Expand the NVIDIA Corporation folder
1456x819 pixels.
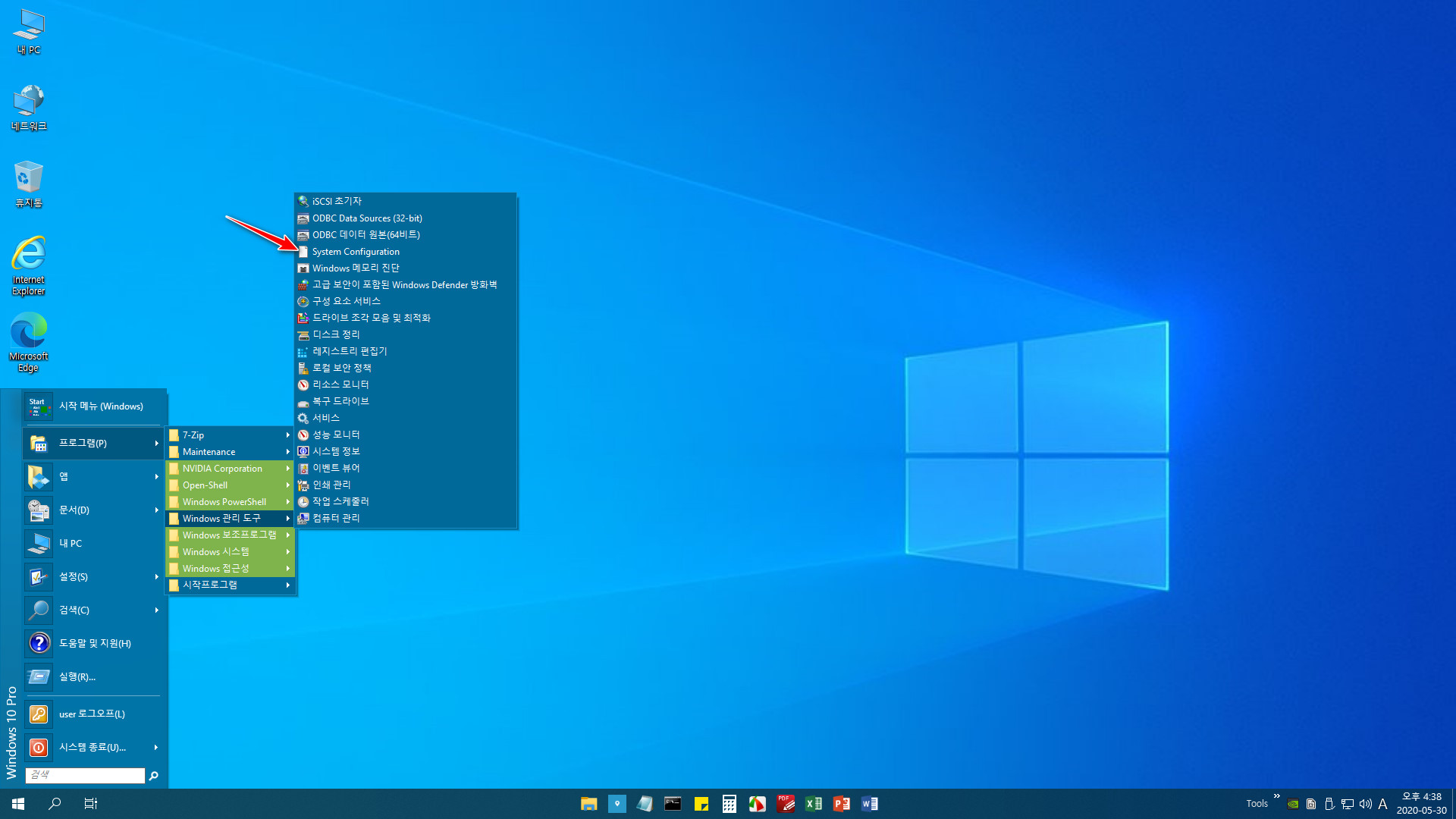230,469
